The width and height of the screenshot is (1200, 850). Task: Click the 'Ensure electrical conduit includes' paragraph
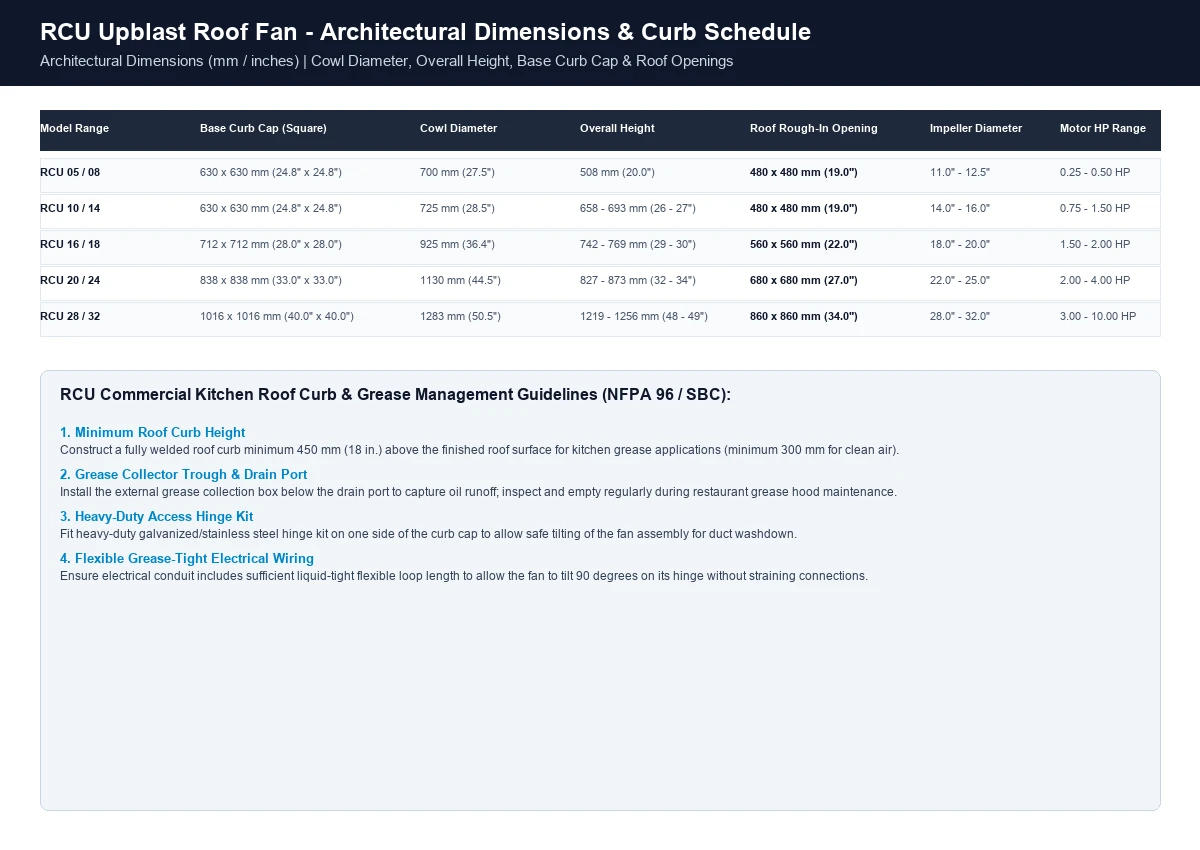pos(464,576)
